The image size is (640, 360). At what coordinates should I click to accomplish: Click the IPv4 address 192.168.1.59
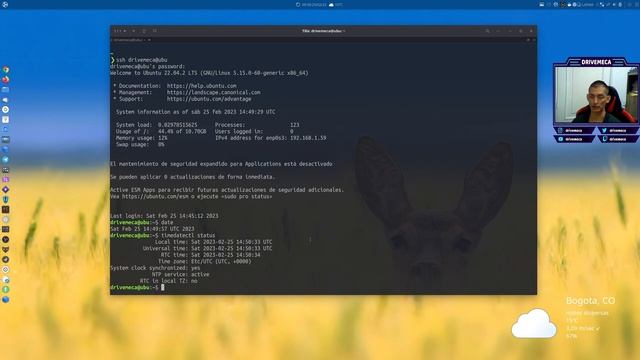[308, 138]
